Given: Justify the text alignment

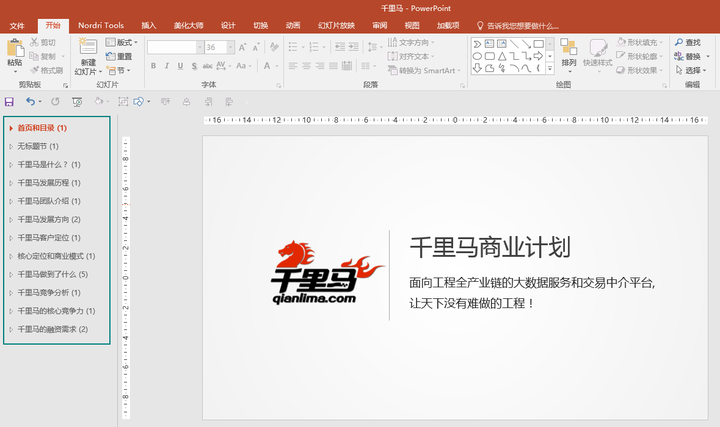Looking at the screenshot, I should (x=333, y=66).
